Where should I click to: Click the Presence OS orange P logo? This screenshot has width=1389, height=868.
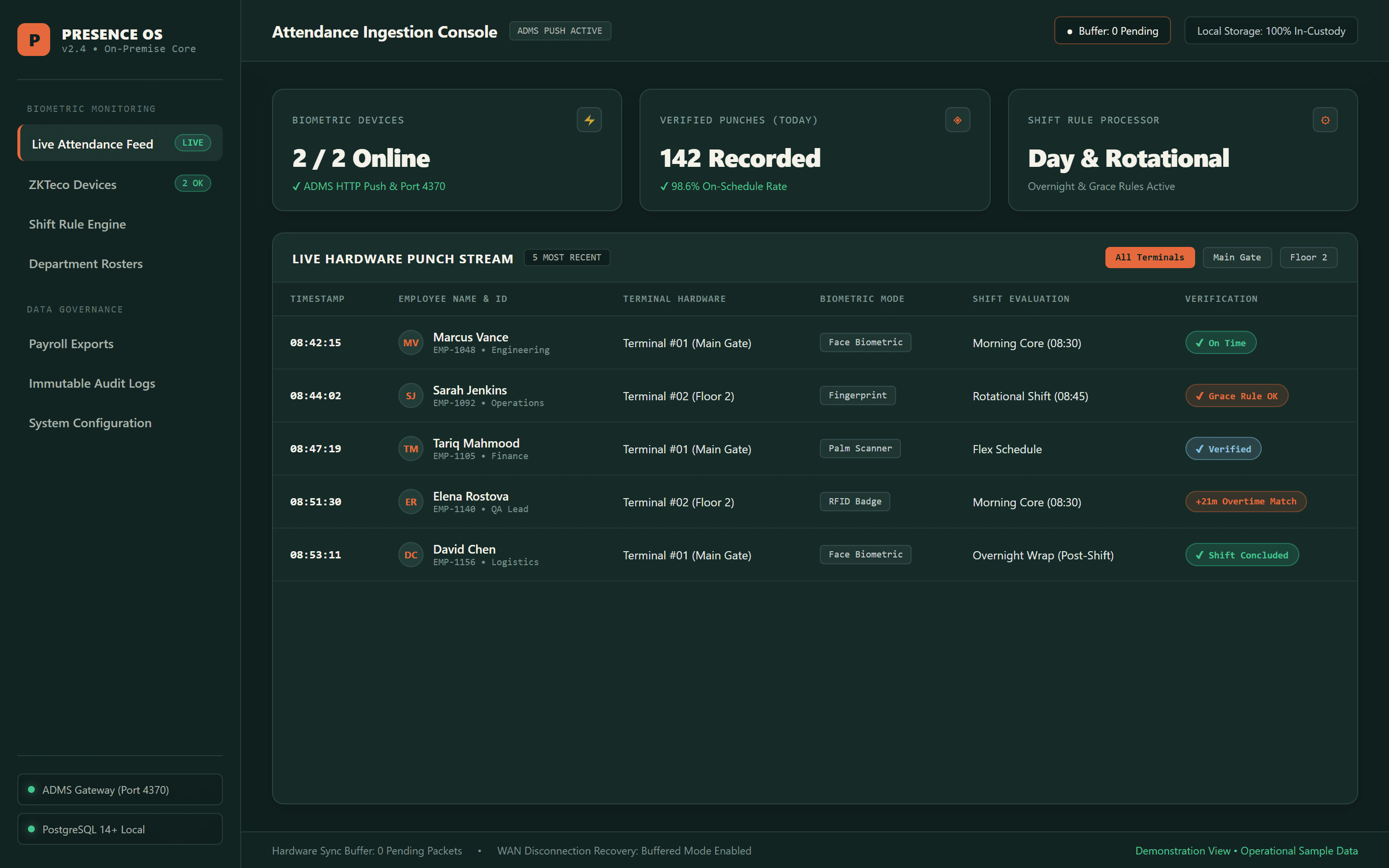[34, 40]
